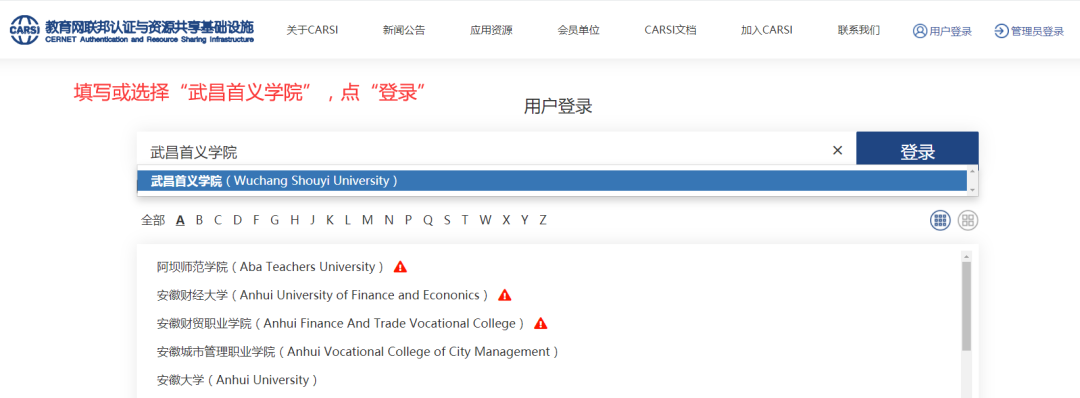Image resolution: width=1080 pixels, height=398 pixels.
Task: Filter schools by letter Q
Action: click(428, 220)
